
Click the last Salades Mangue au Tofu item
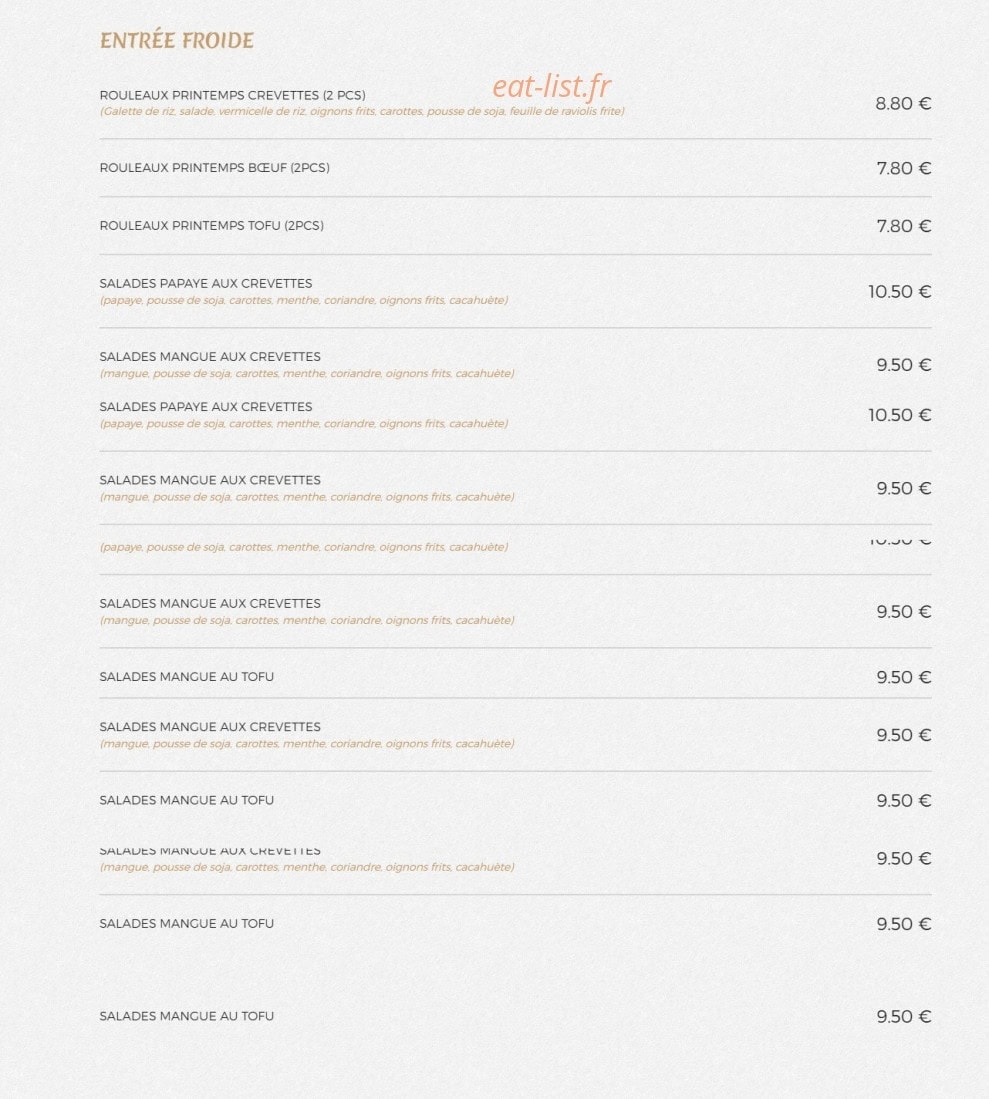tap(186, 1016)
